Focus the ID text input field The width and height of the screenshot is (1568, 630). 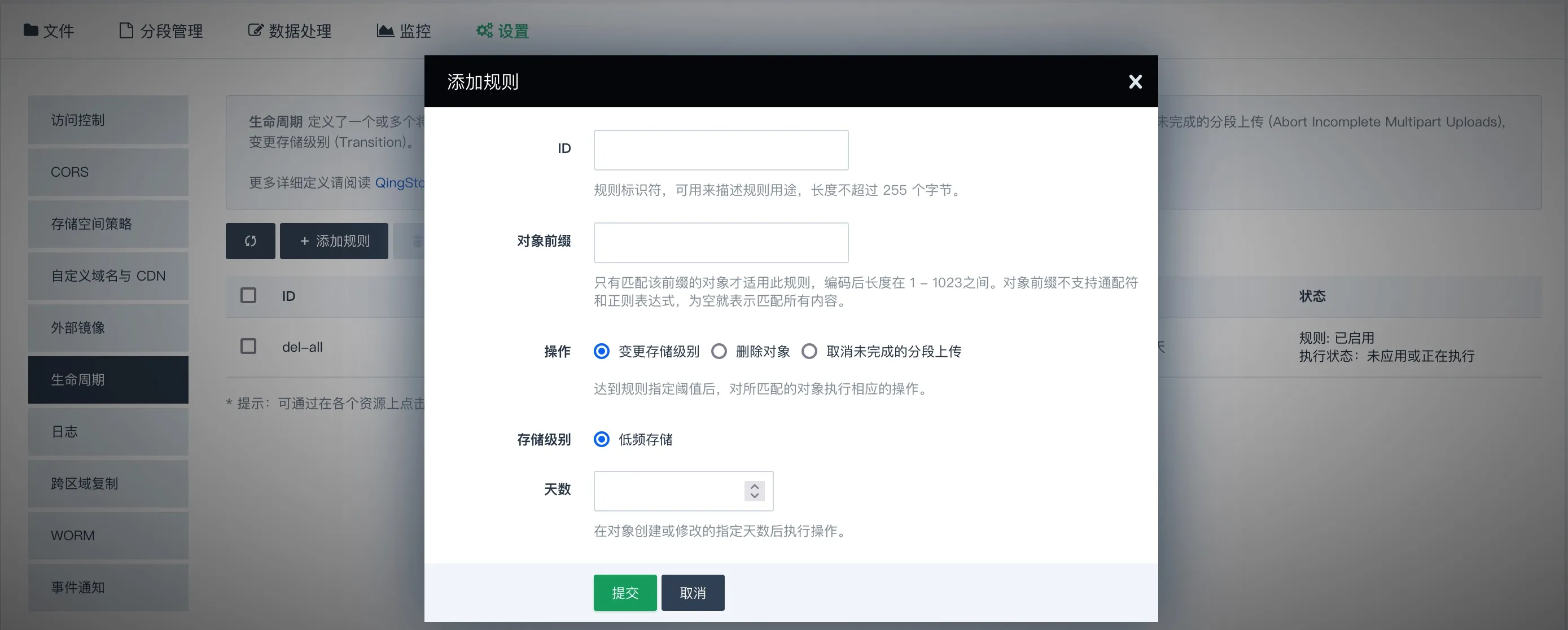point(721,150)
